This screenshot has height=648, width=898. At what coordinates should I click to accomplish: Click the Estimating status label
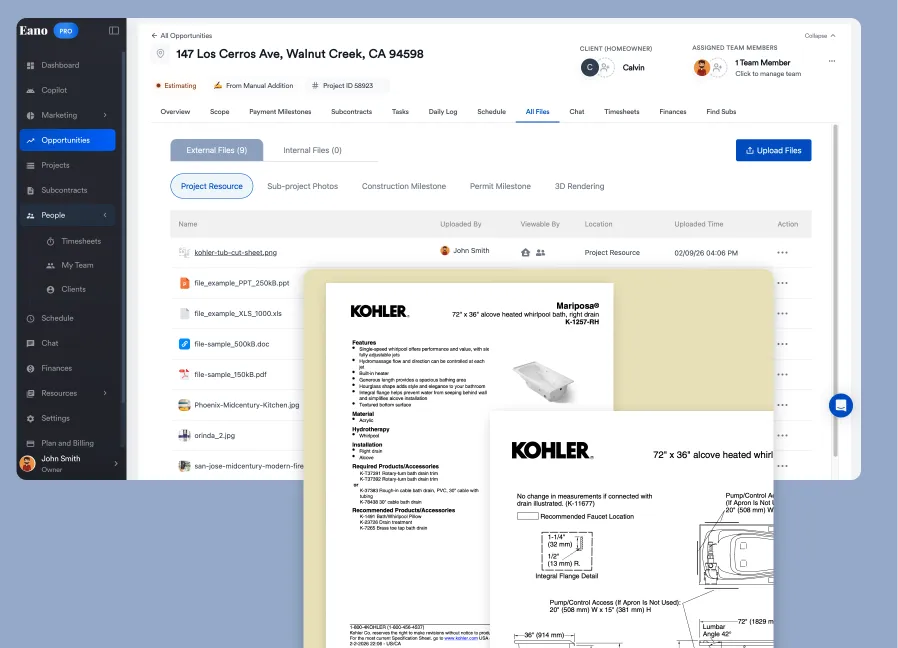(x=176, y=85)
